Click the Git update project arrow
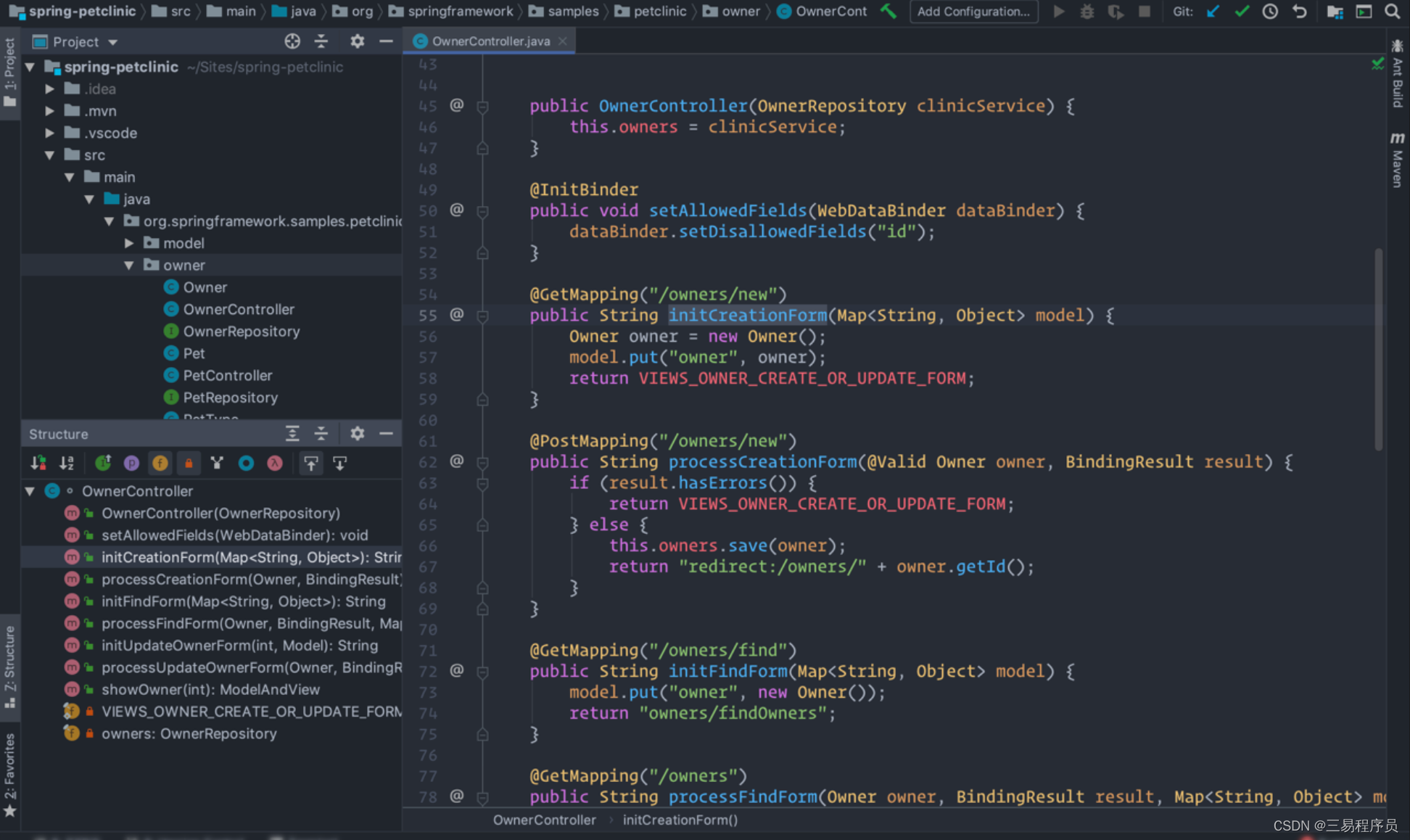Viewport: 1410px width, 840px height. (x=1213, y=12)
